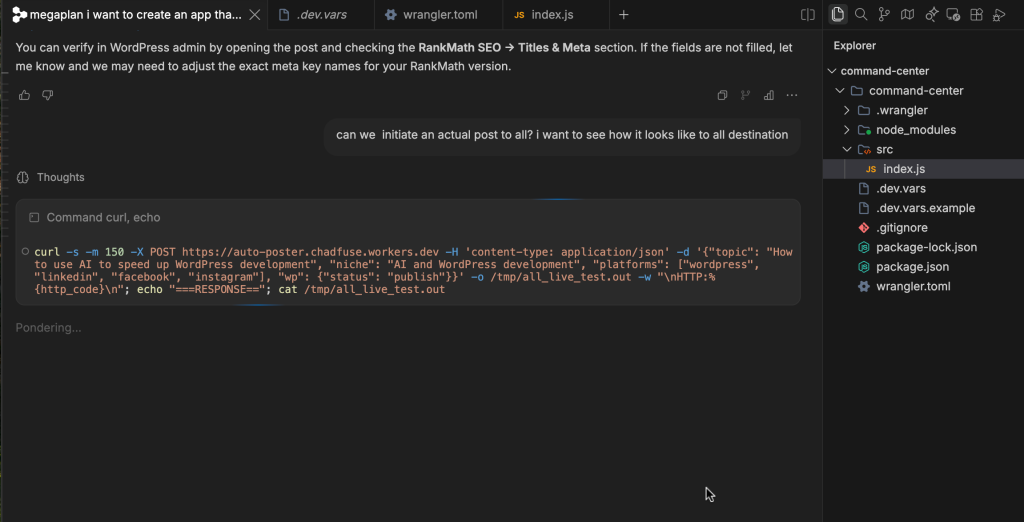1024x522 pixels.
Task: Open the Run and Debug icon
Action: coord(999,14)
